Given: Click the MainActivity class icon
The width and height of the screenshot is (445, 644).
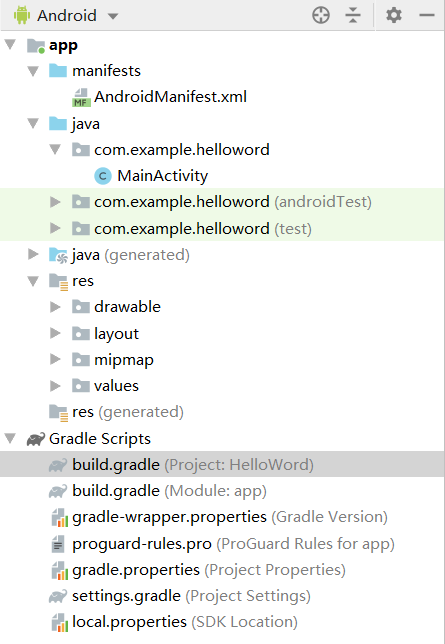Looking at the screenshot, I should (103, 176).
